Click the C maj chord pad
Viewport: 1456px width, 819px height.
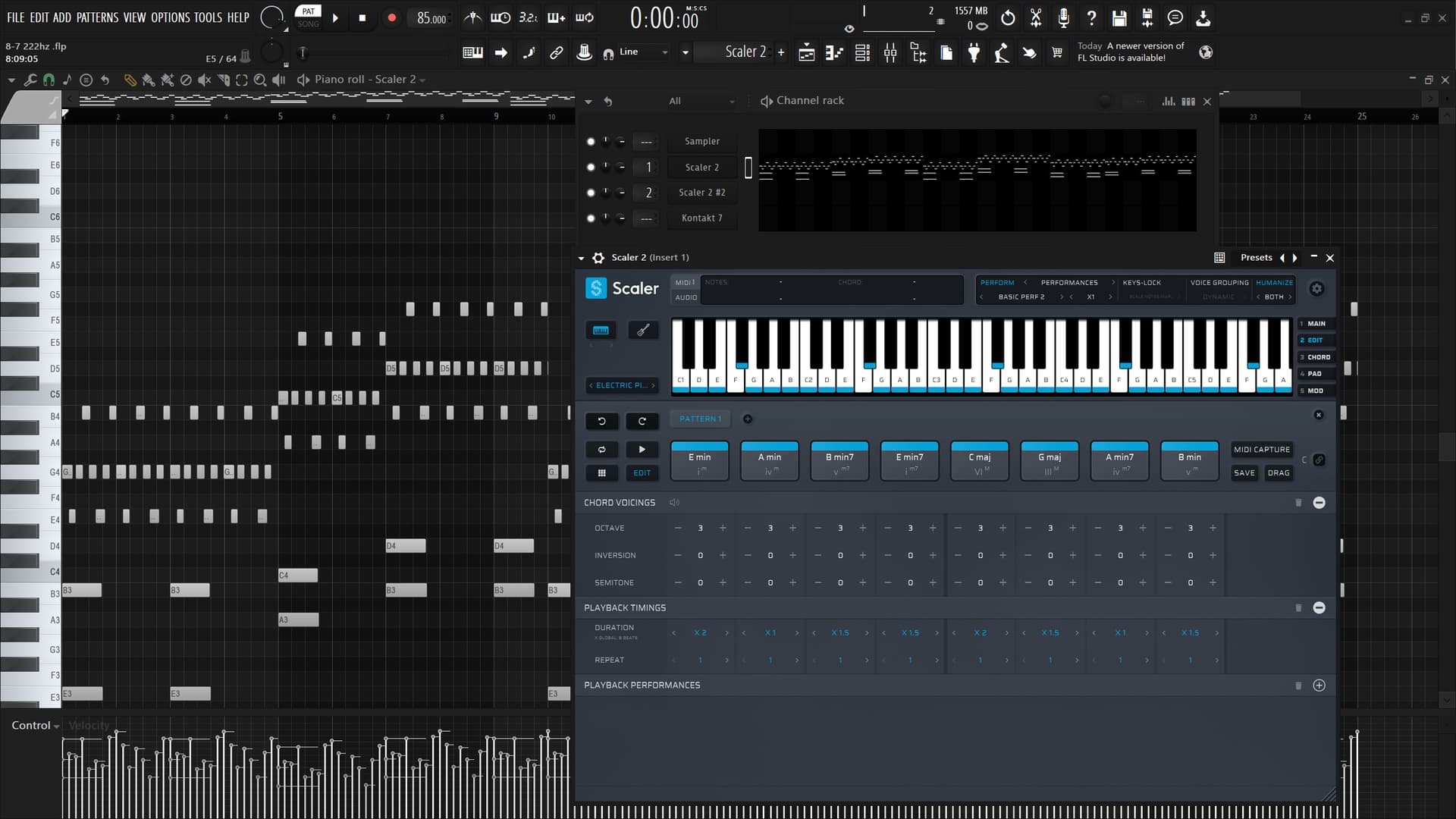(x=979, y=461)
